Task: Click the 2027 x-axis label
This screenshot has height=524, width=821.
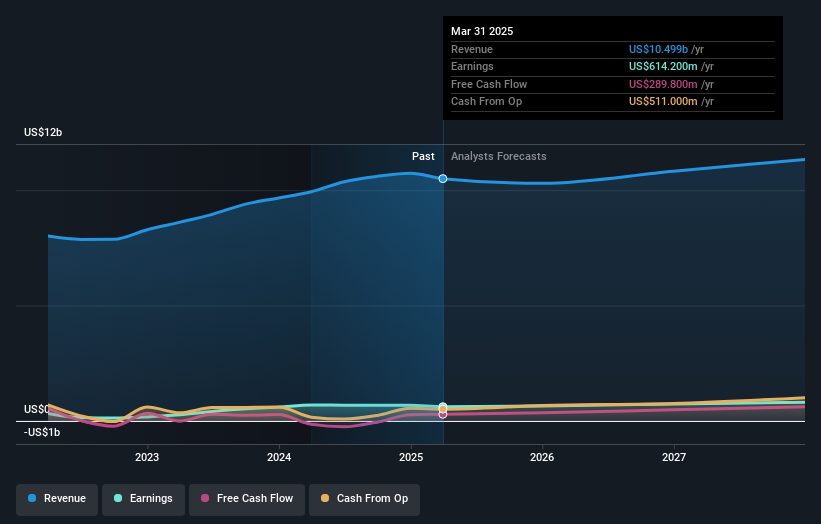Action: tap(674, 457)
